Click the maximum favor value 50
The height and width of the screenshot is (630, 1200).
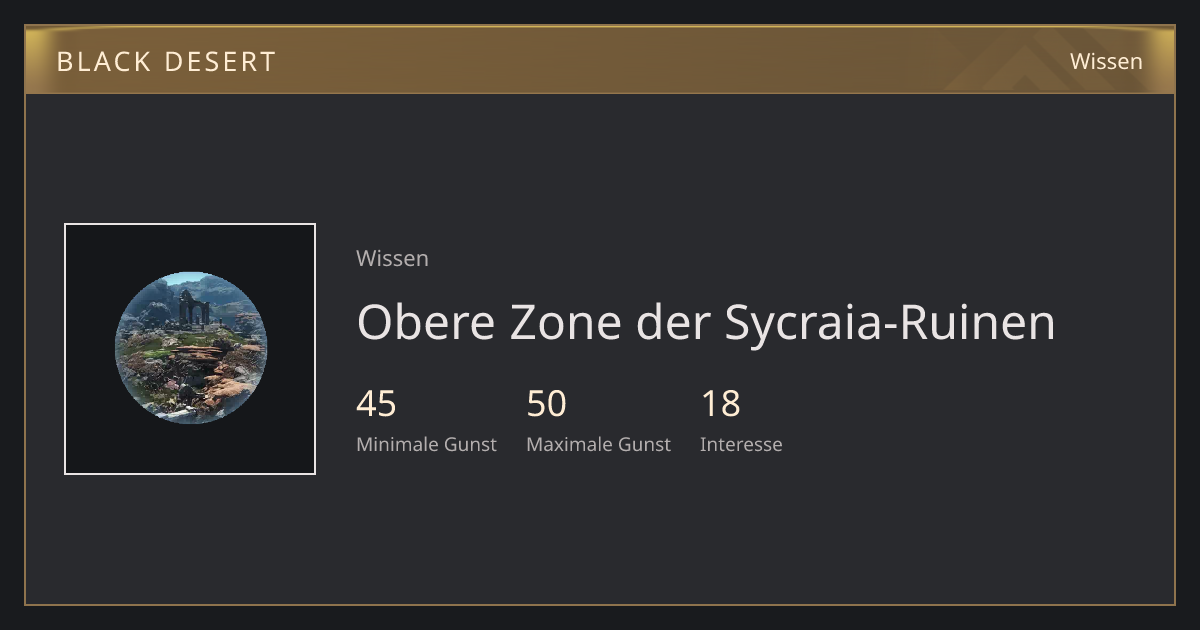click(546, 404)
